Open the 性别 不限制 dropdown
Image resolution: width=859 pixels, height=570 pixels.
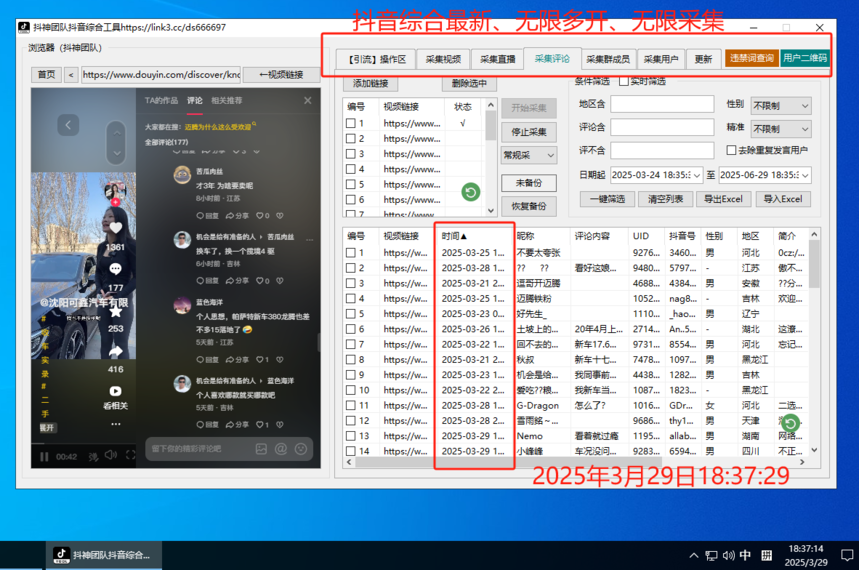pyautogui.click(x=781, y=105)
